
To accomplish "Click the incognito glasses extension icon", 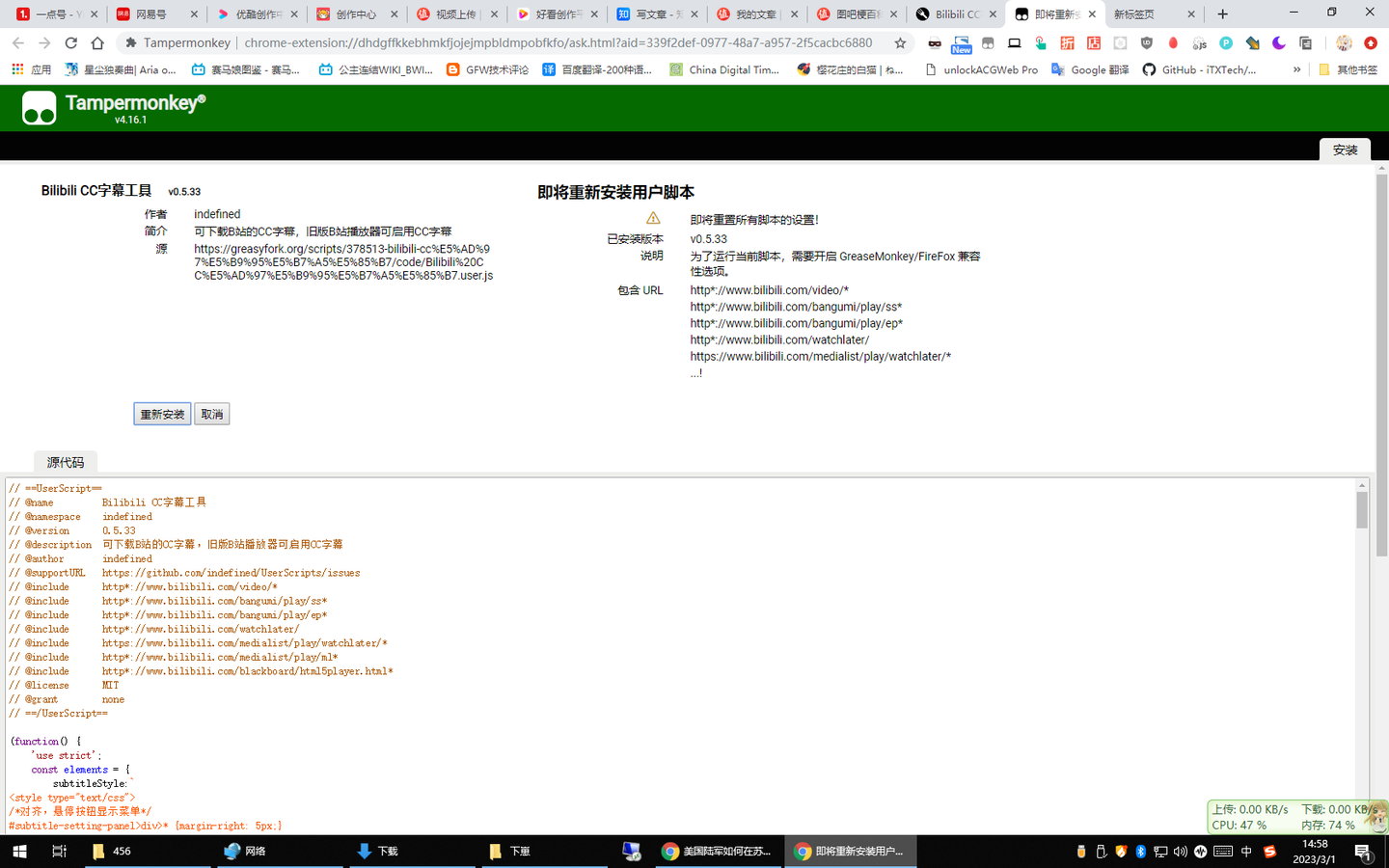I will click(935, 42).
